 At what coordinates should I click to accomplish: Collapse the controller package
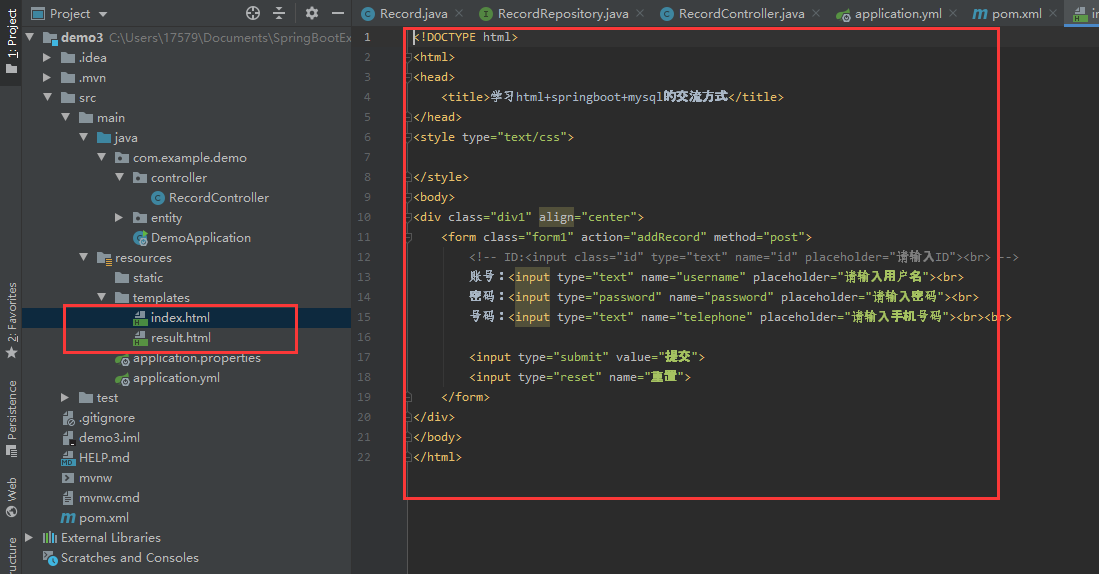coord(119,177)
